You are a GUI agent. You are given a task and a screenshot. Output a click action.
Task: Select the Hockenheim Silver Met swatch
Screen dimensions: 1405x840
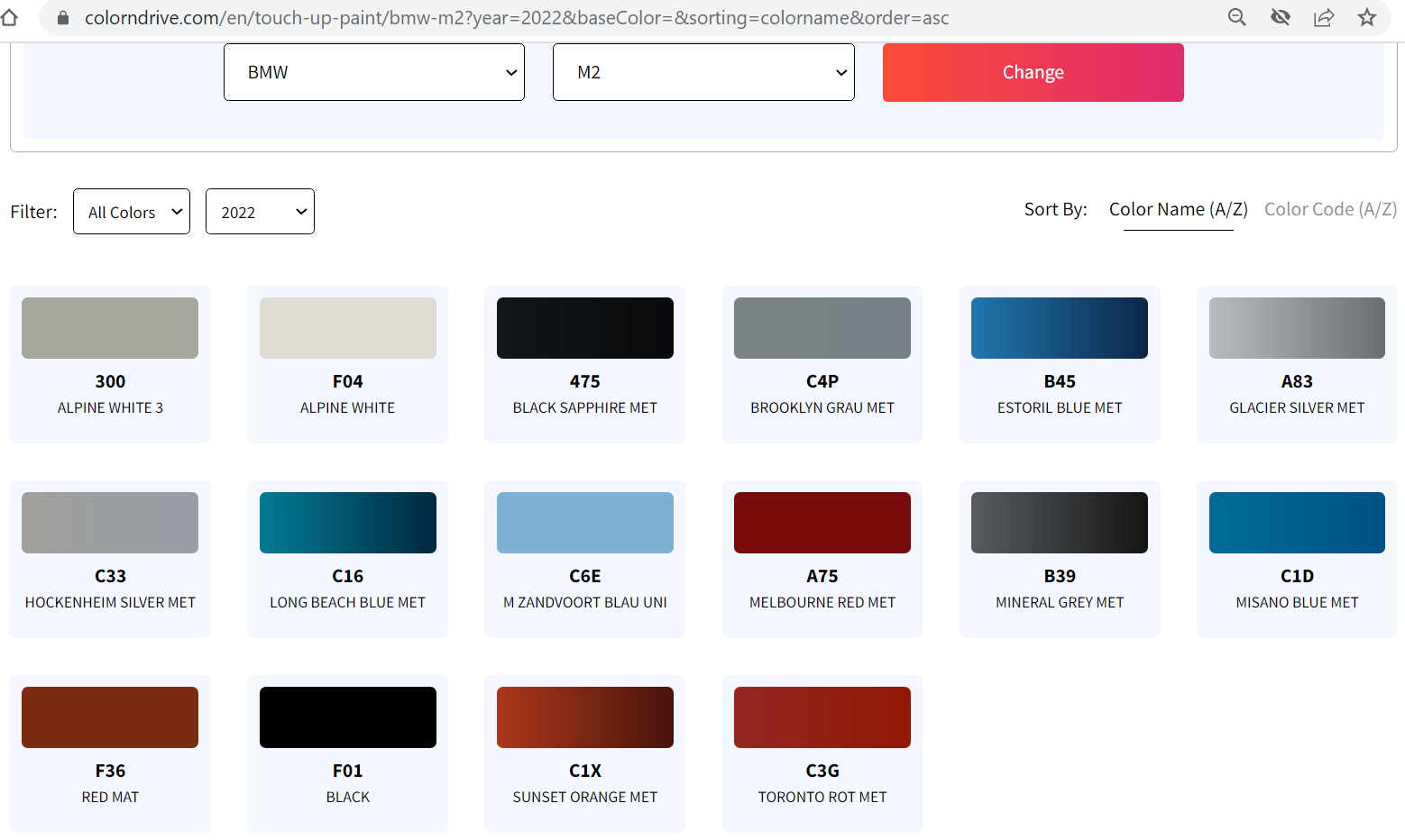tap(110, 523)
